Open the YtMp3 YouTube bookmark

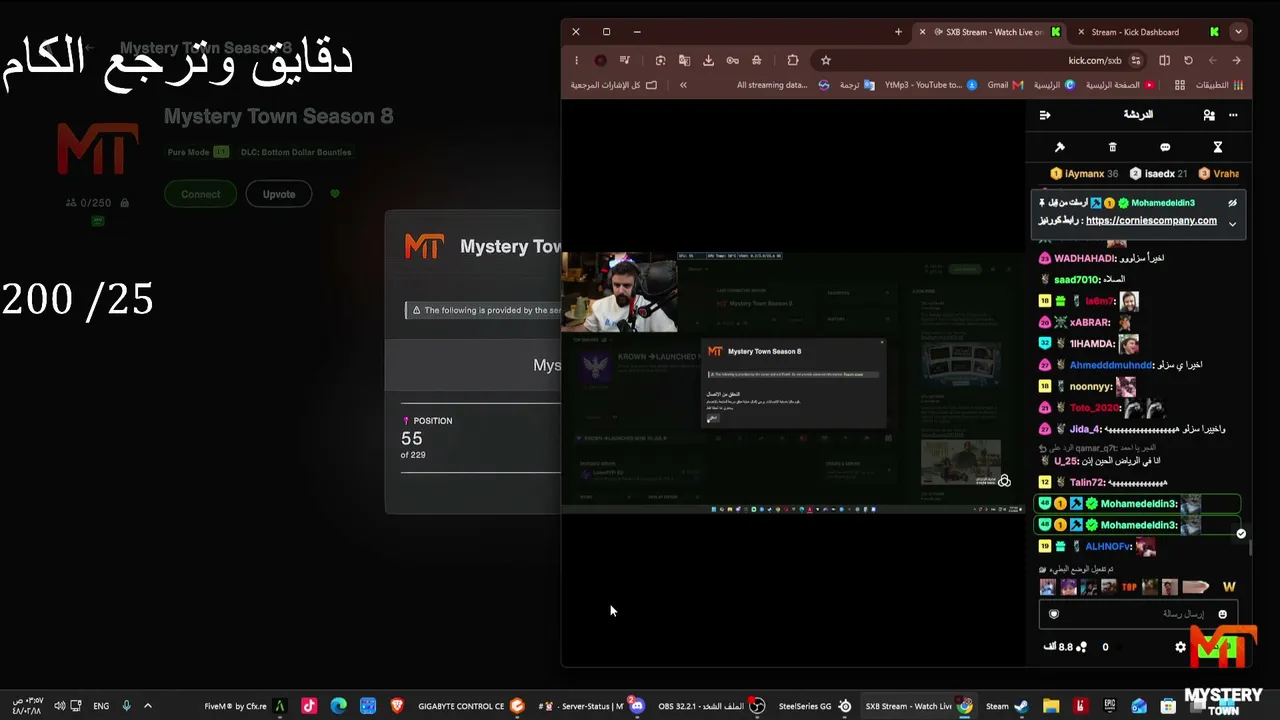click(x=931, y=85)
